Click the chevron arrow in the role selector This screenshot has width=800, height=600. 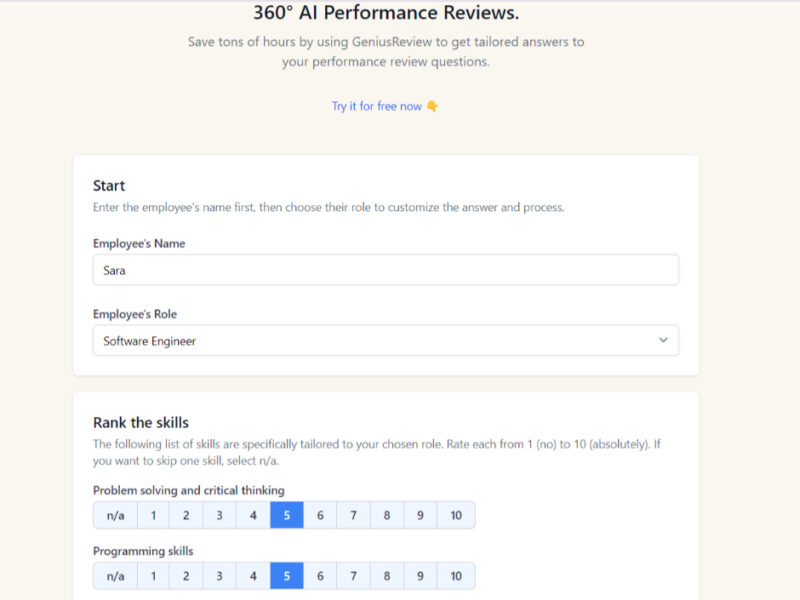coord(662,341)
